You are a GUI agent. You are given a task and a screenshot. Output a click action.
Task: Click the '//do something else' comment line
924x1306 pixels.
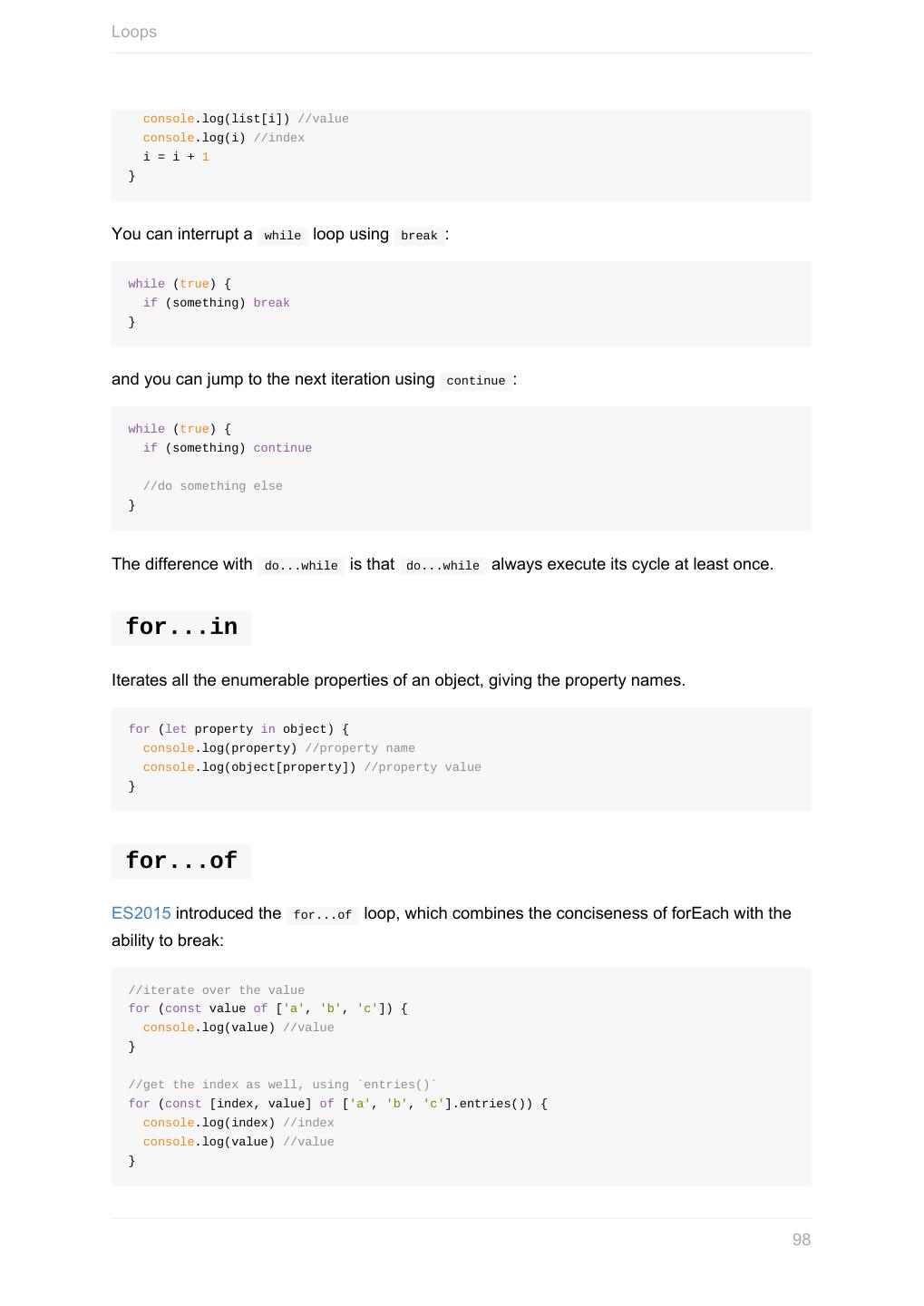213,486
